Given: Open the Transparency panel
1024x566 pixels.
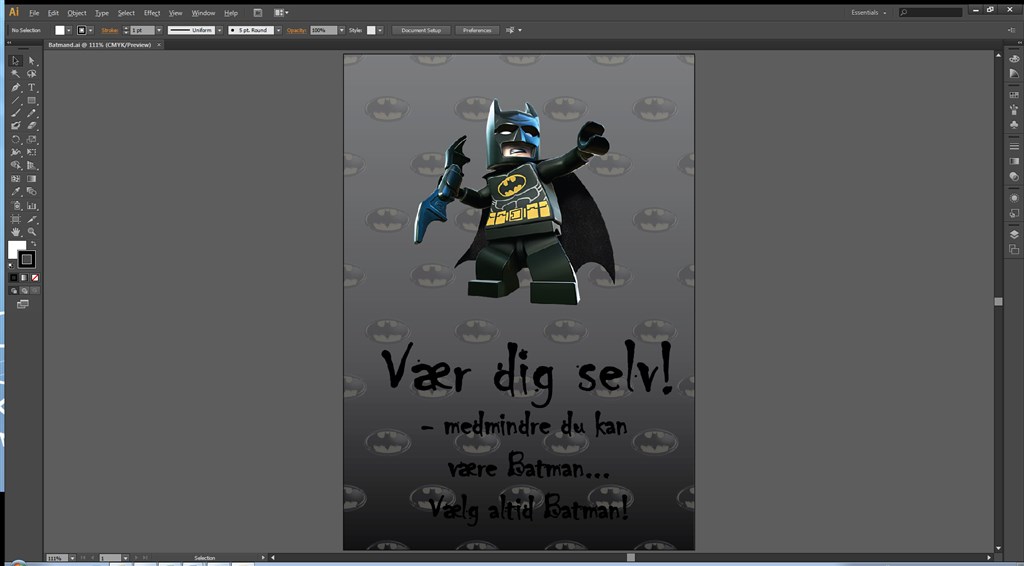Looking at the screenshot, I should click(1014, 176).
